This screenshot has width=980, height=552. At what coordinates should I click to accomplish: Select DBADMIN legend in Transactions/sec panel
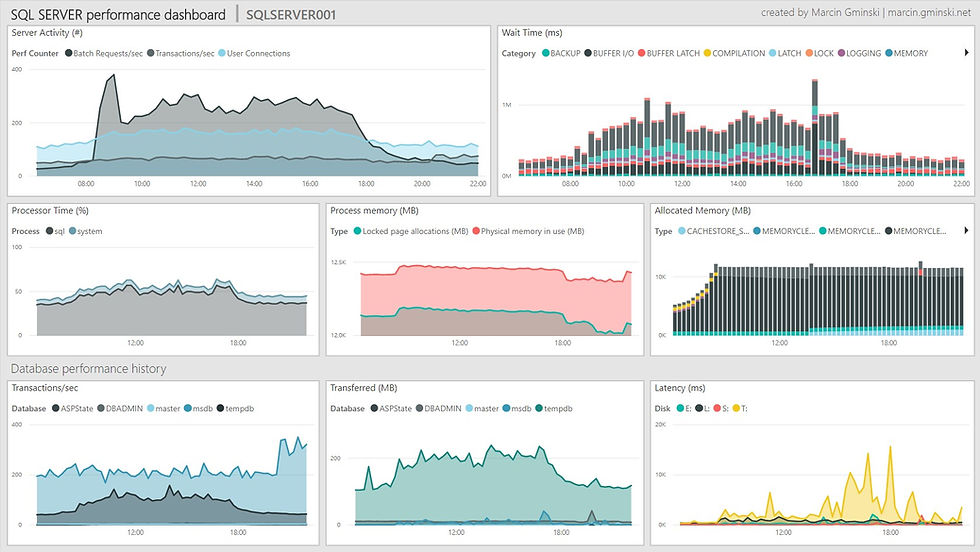point(120,408)
